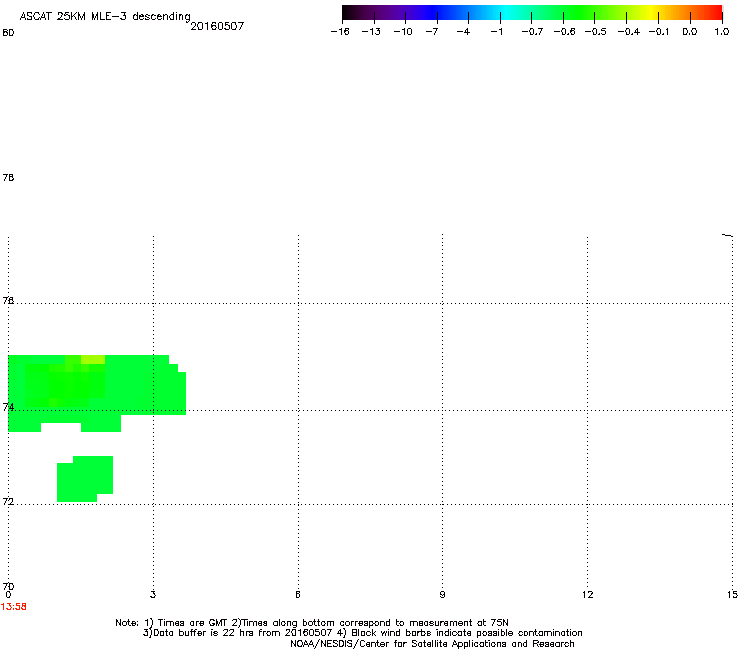This screenshot has width=740, height=650.
Task: Click the note line 'Data buffer is 22 hrs'
Action: coord(362,633)
